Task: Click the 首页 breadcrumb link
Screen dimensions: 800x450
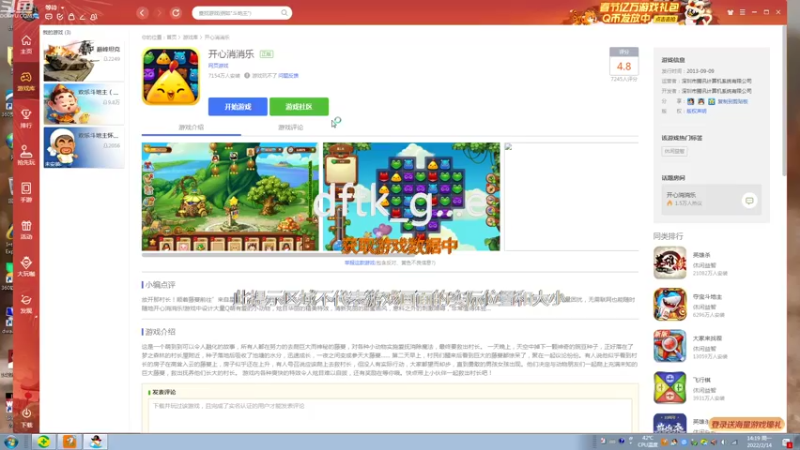Action: coord(171,37)
